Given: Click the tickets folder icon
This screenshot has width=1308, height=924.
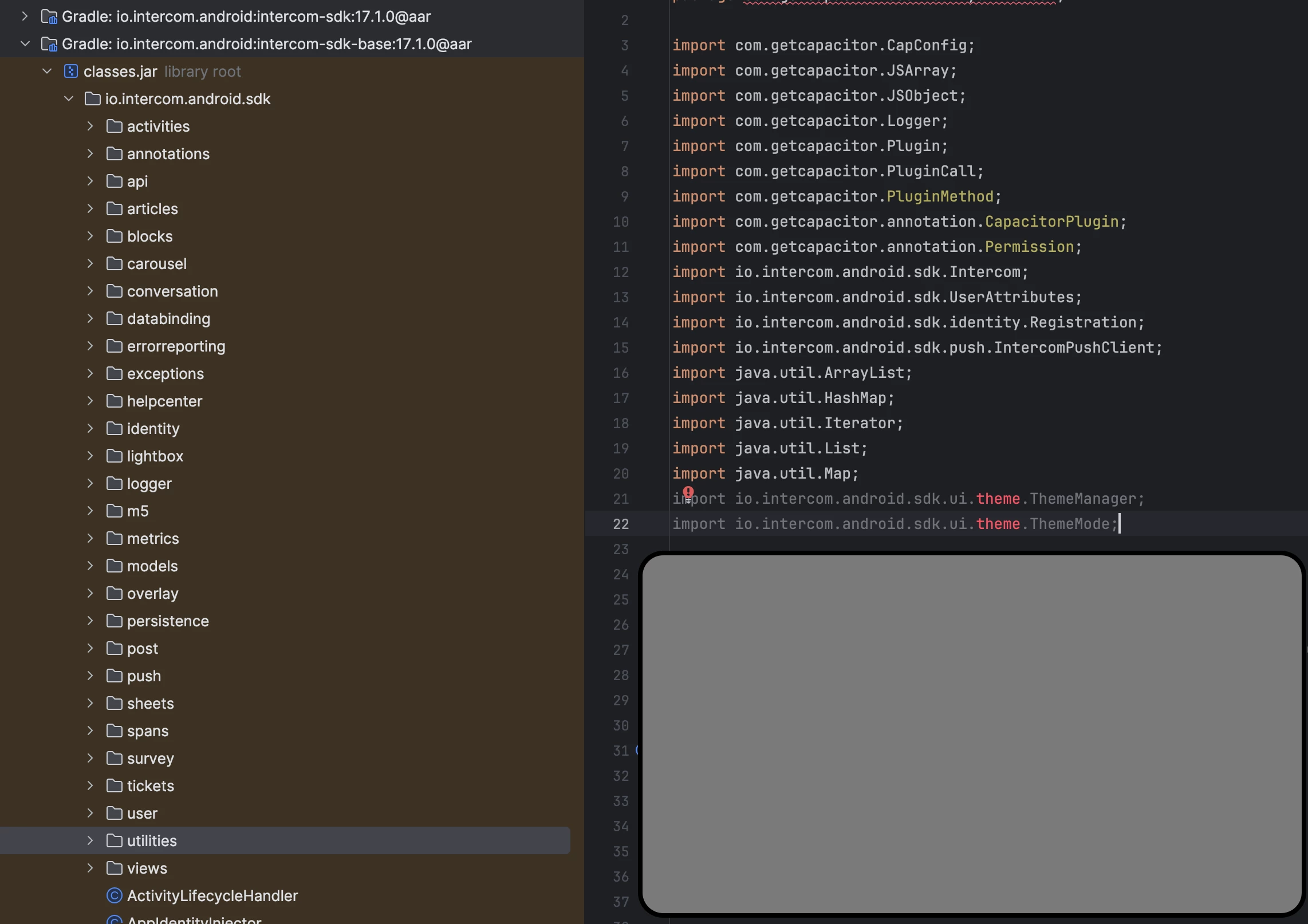Looking at the screenshot, I should [x=115, y=786].
